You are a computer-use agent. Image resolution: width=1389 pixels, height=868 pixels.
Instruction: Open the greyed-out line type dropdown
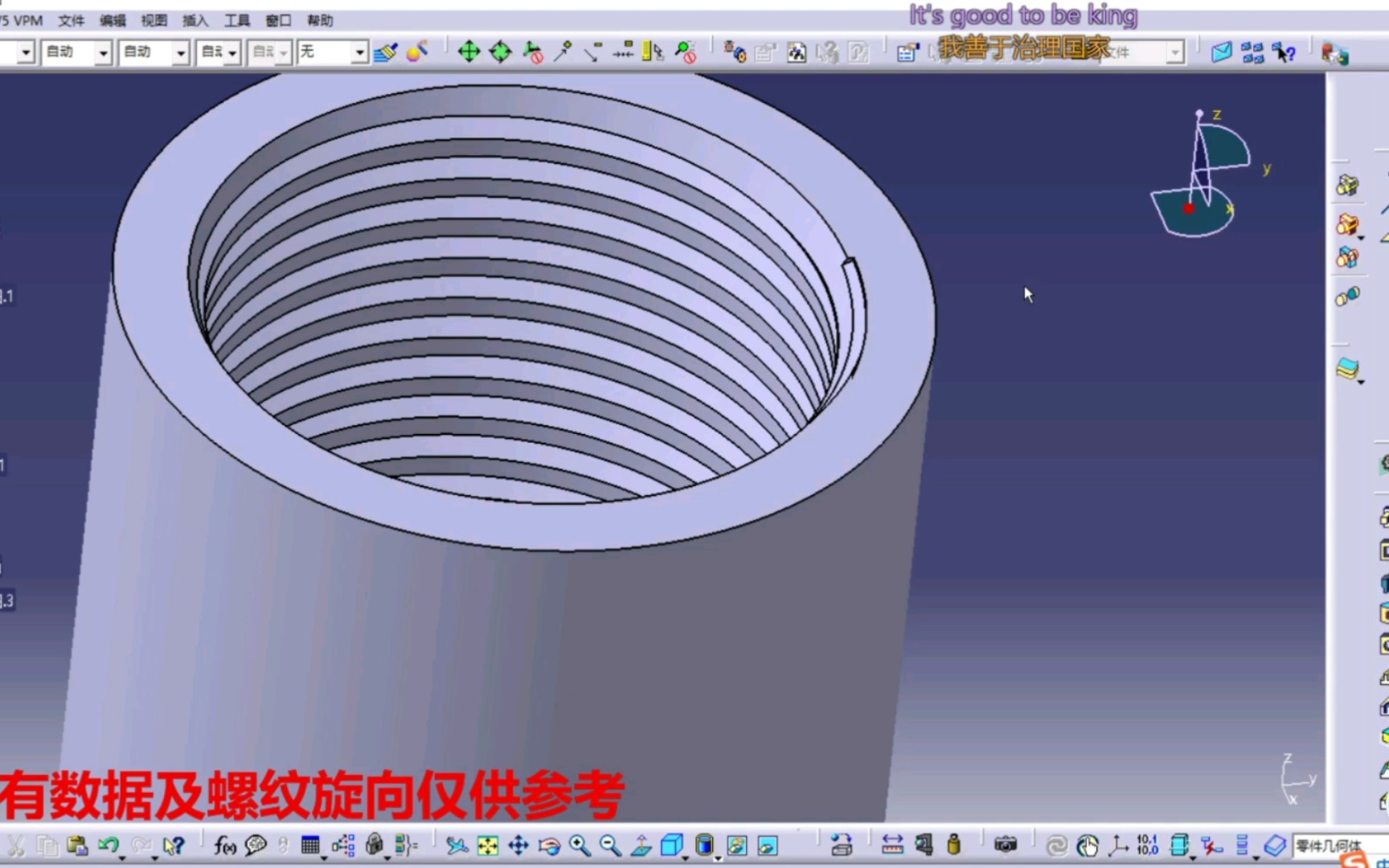coord(269,53)
